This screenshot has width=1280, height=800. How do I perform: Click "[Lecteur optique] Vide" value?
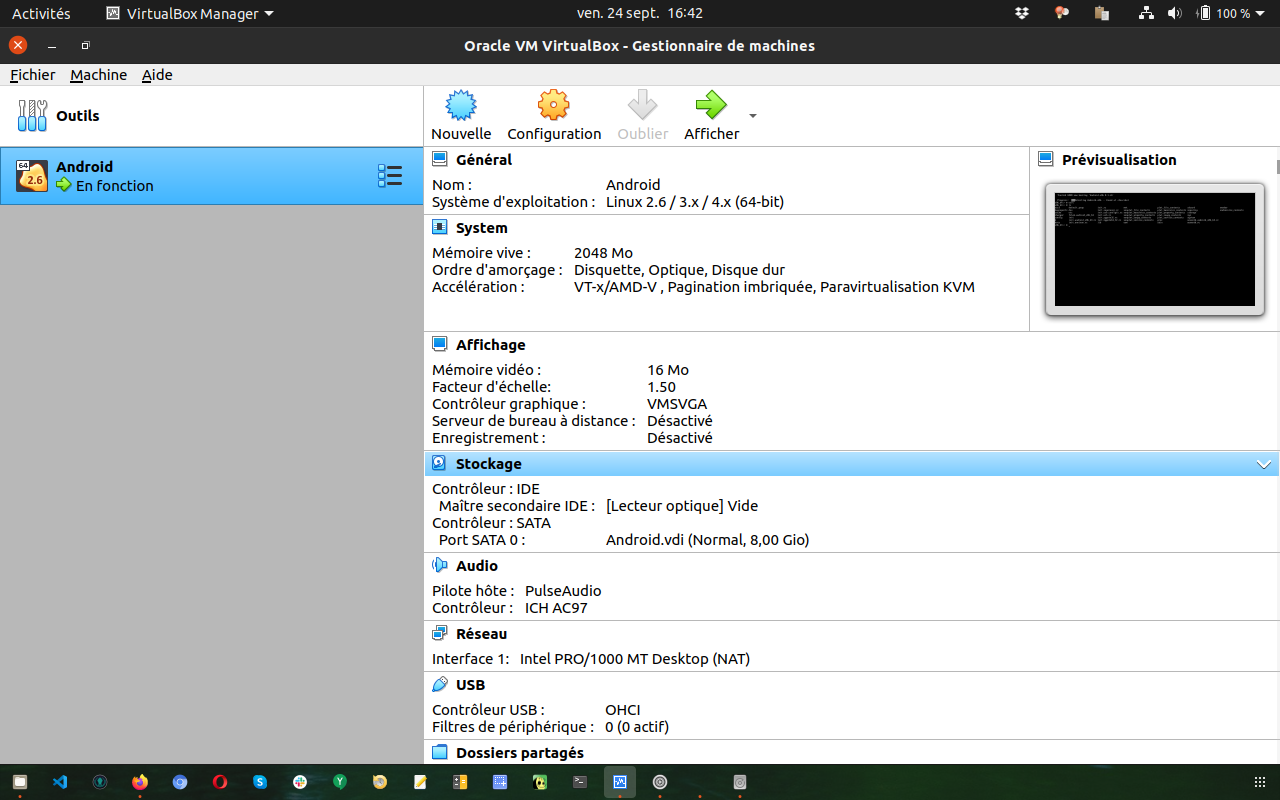pyautogui.click(x=682, y=506)
